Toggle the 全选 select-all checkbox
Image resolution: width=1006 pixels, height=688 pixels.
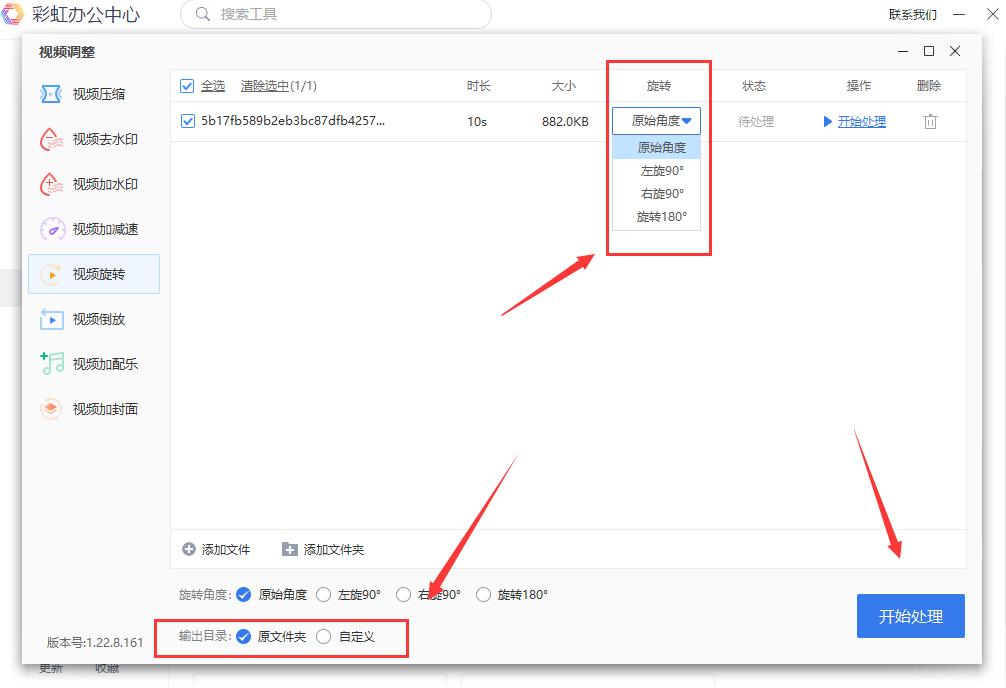tap(187, 85)
